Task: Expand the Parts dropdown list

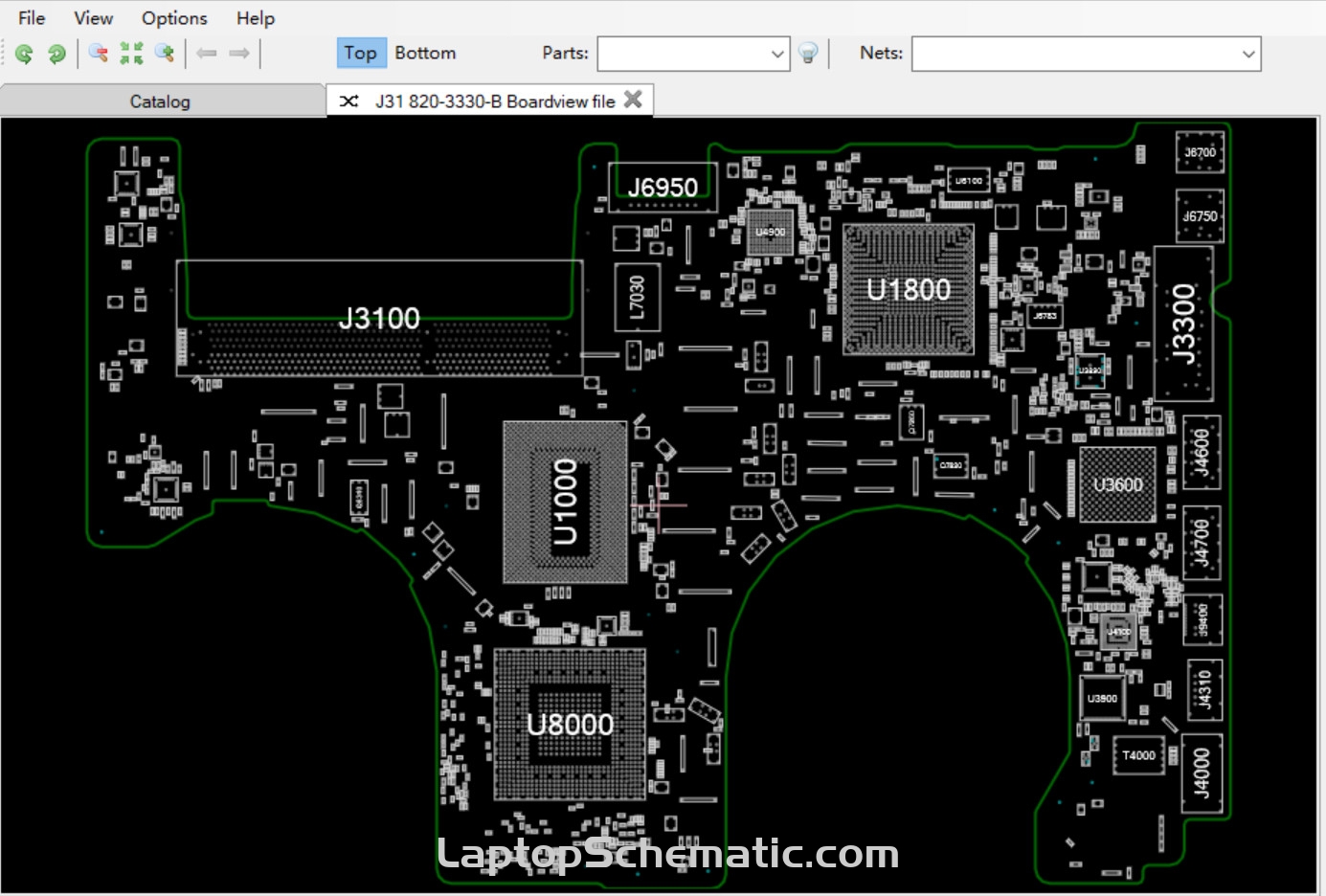Action: [777, 55]
